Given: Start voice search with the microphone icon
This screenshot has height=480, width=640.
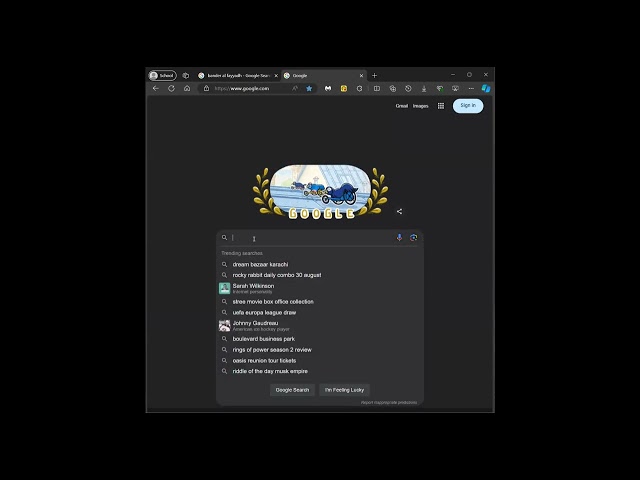Looking at the screenshot, I should click(x=399, y=238).
